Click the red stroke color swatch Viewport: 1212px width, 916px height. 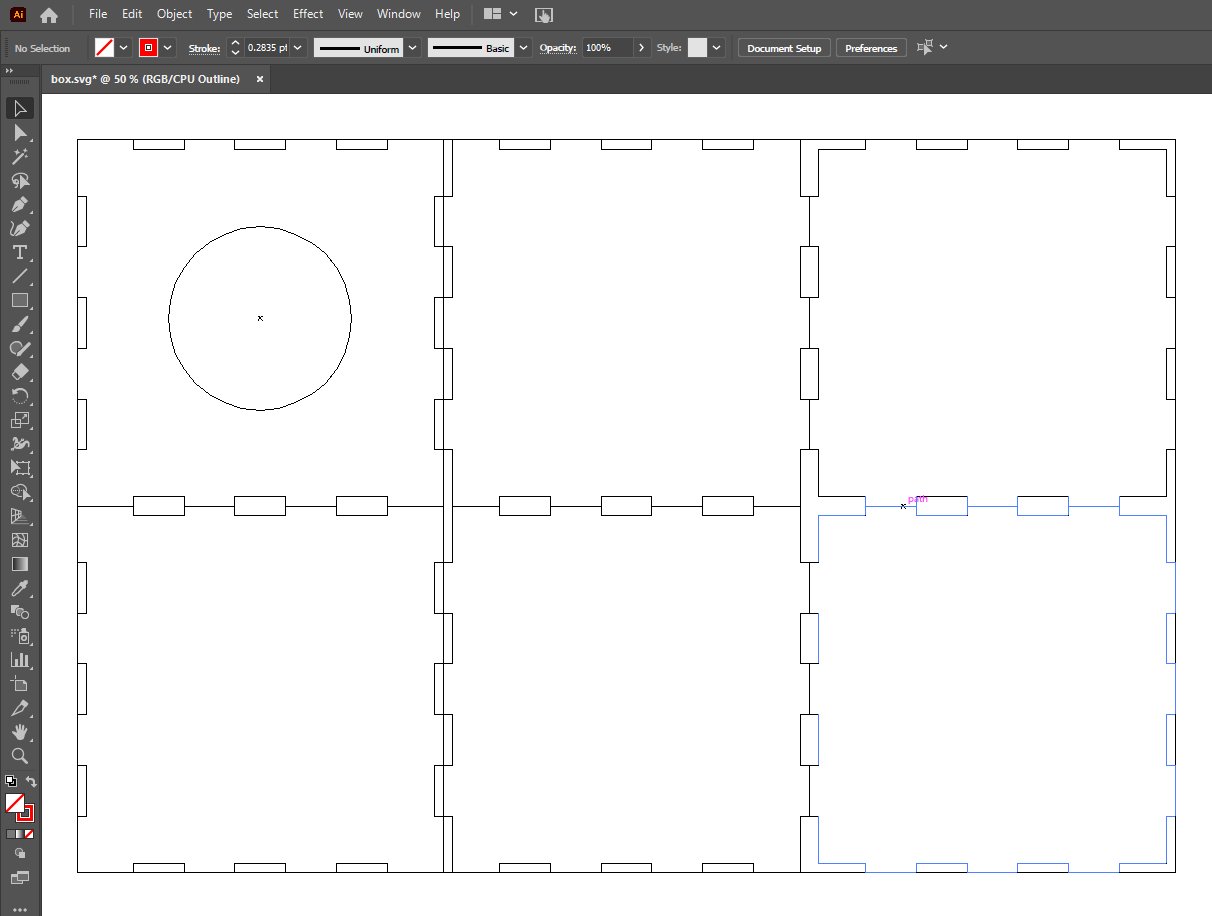click(148, 48)
